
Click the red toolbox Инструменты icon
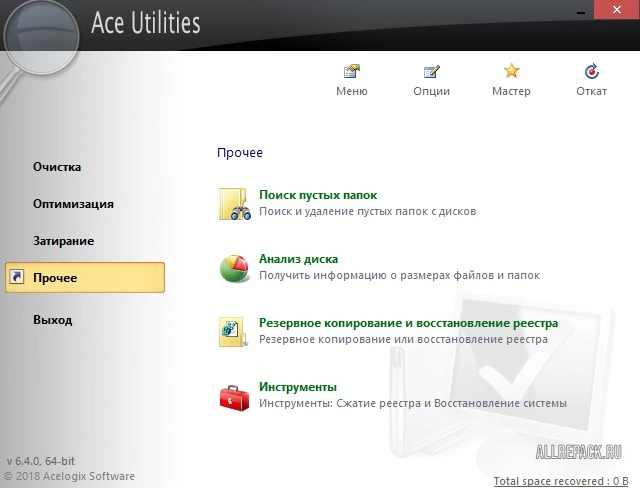tap(234, 397)
